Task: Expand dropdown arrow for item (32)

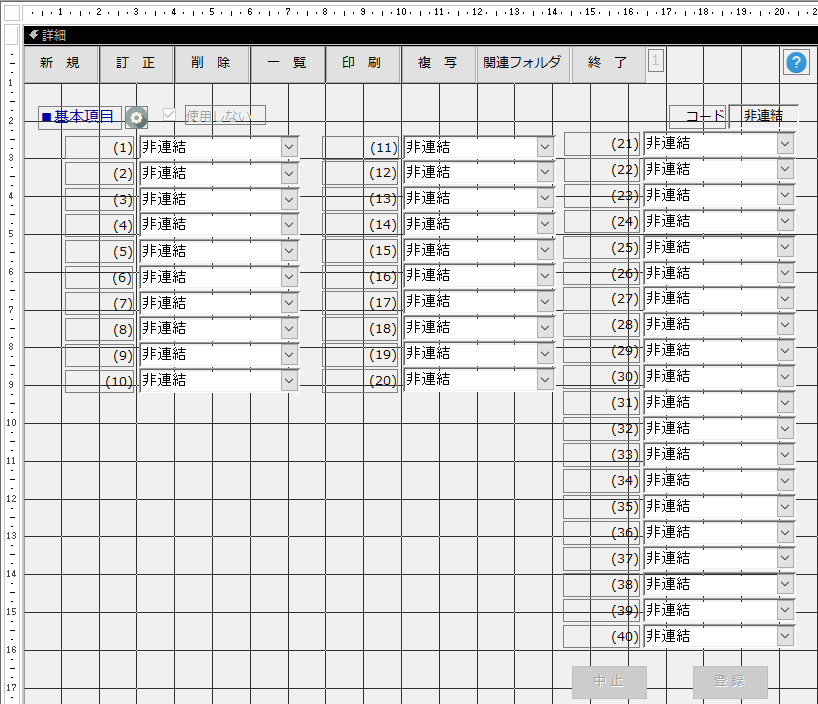Action: point(785,428)
